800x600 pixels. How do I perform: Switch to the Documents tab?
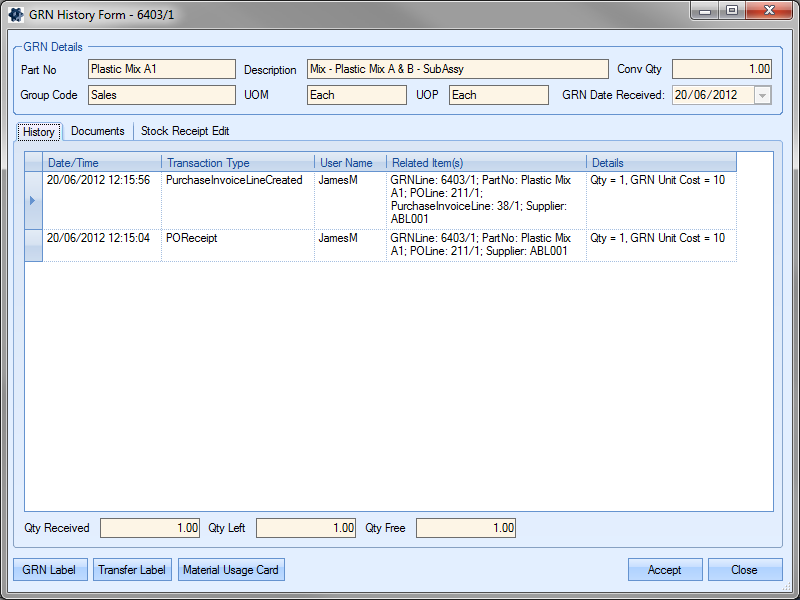(97, 131)
